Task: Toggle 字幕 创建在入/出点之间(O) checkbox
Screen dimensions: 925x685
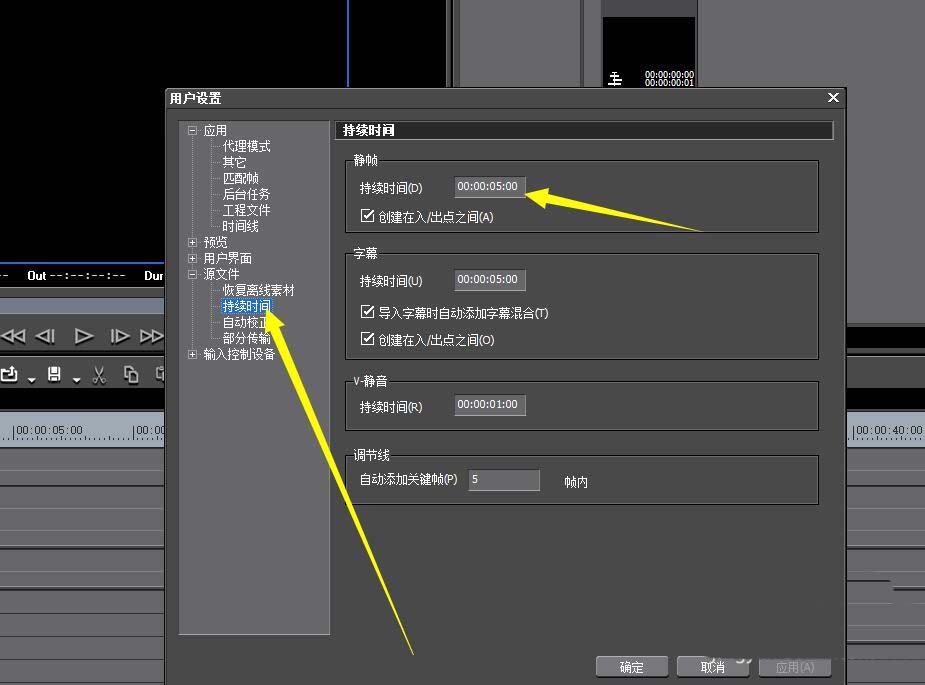Action: tap(368, 339)
